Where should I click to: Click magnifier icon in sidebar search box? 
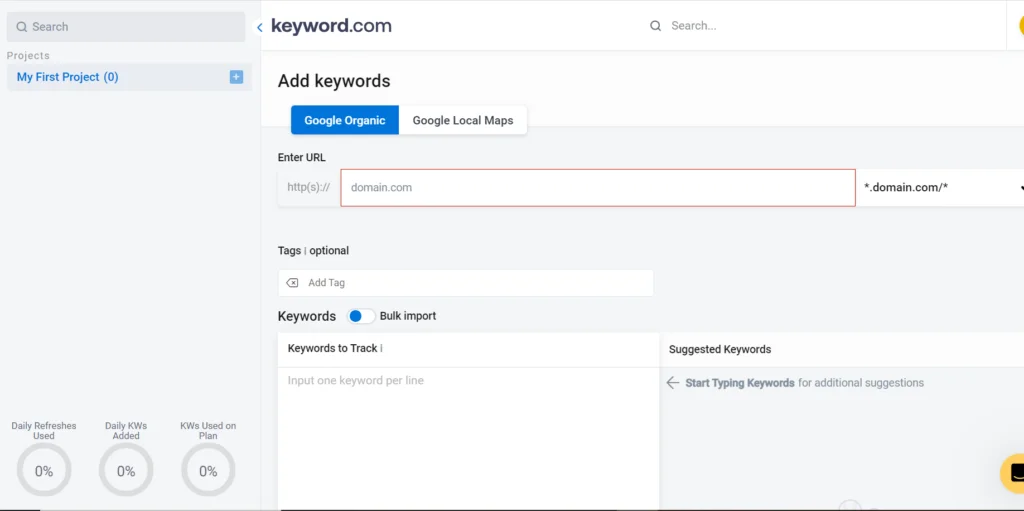(22, 27)
